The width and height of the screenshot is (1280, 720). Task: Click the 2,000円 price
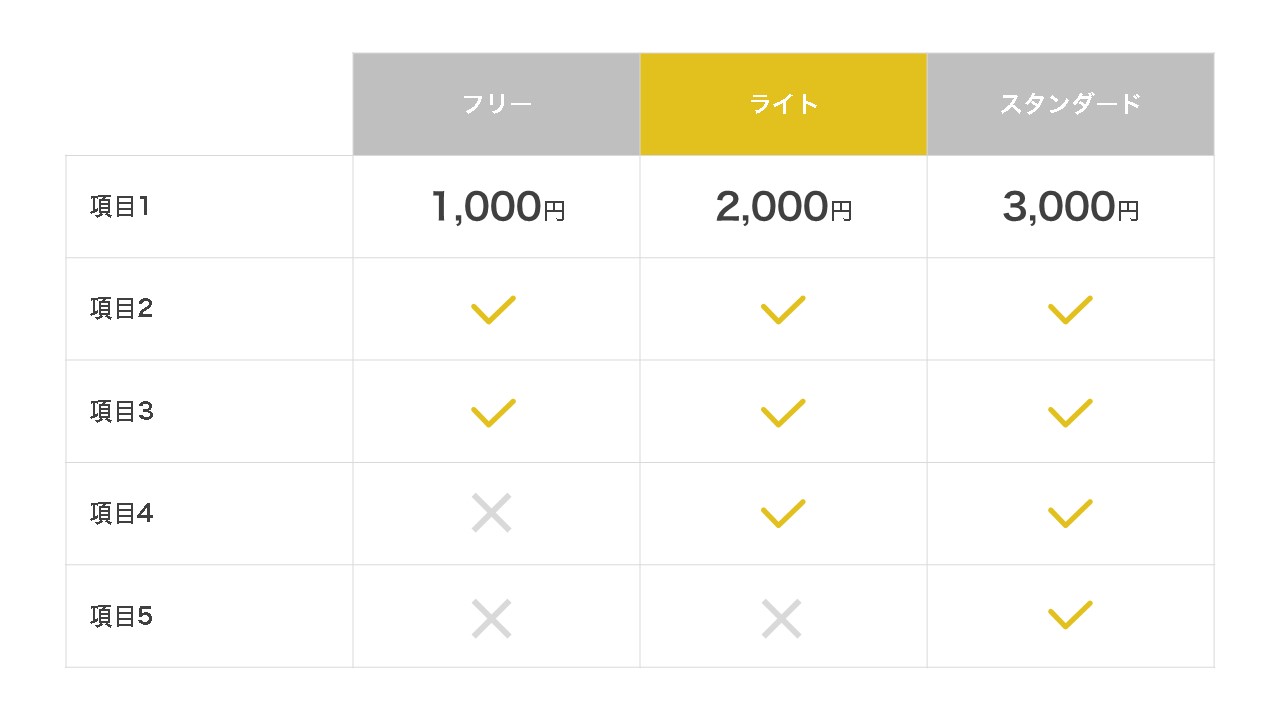(x=783, y=207)
